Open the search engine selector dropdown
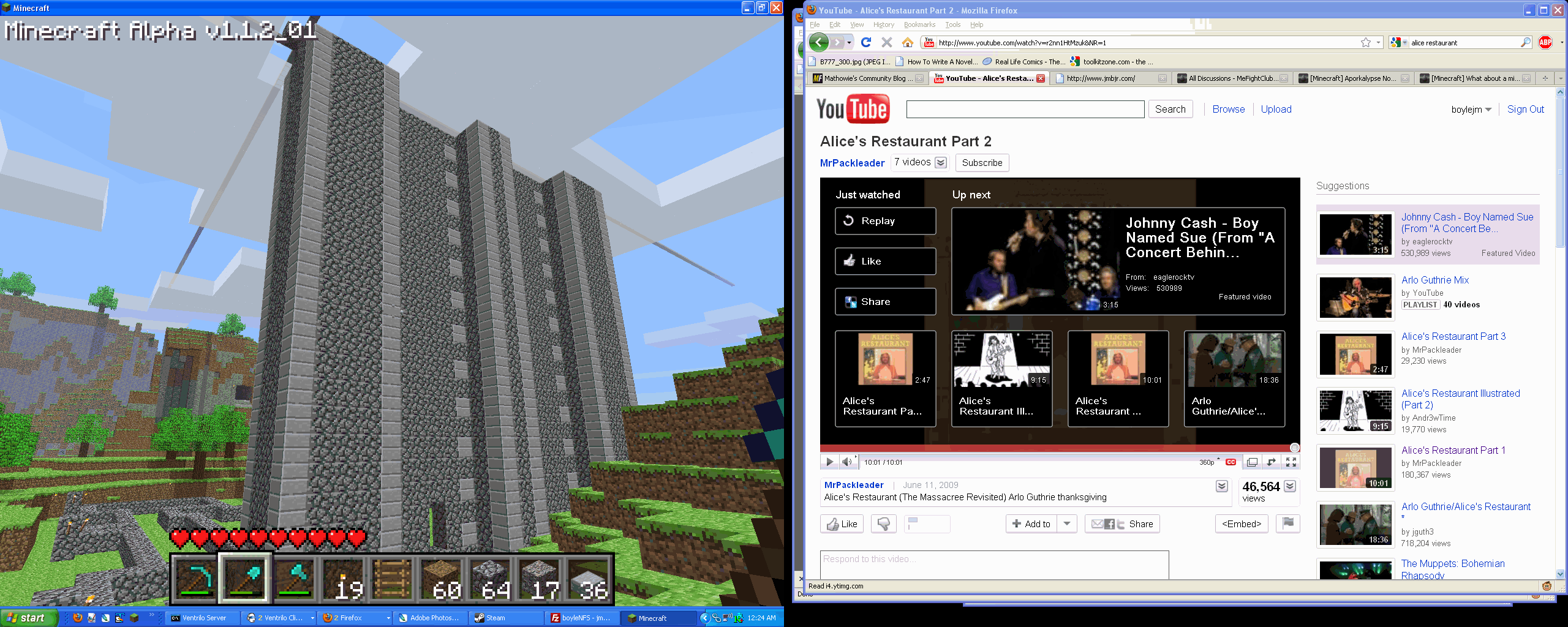 click(1399, 42)
